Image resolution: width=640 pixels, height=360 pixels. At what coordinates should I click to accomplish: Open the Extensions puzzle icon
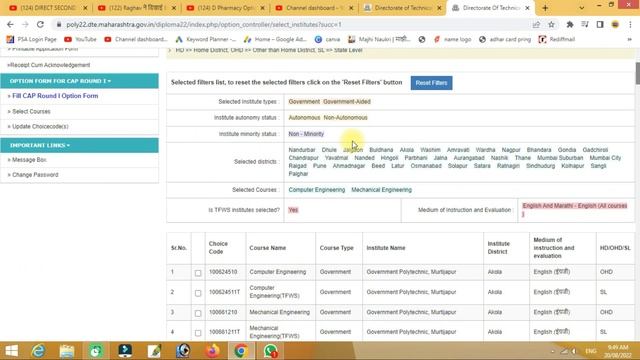[570, 24]
